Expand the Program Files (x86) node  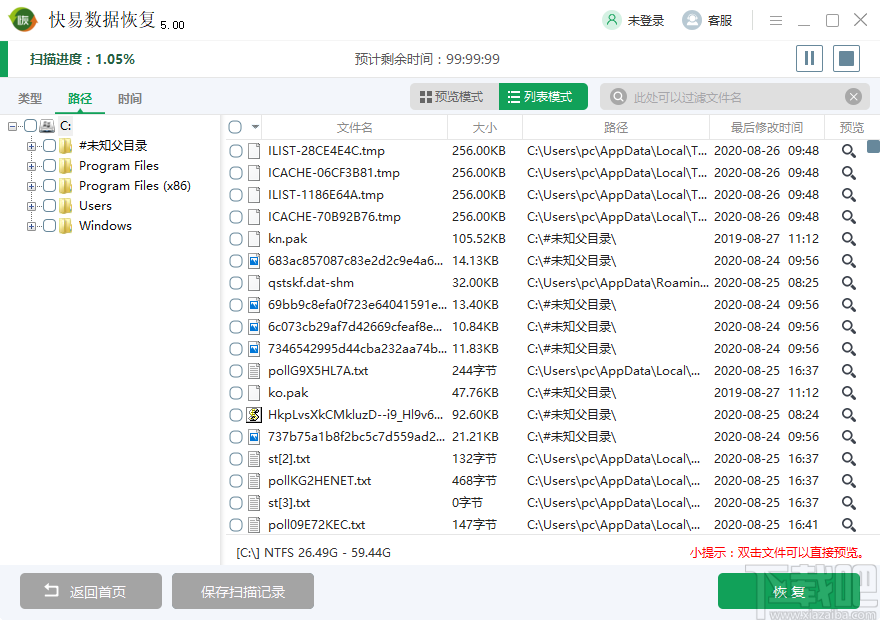click(31, 186)
